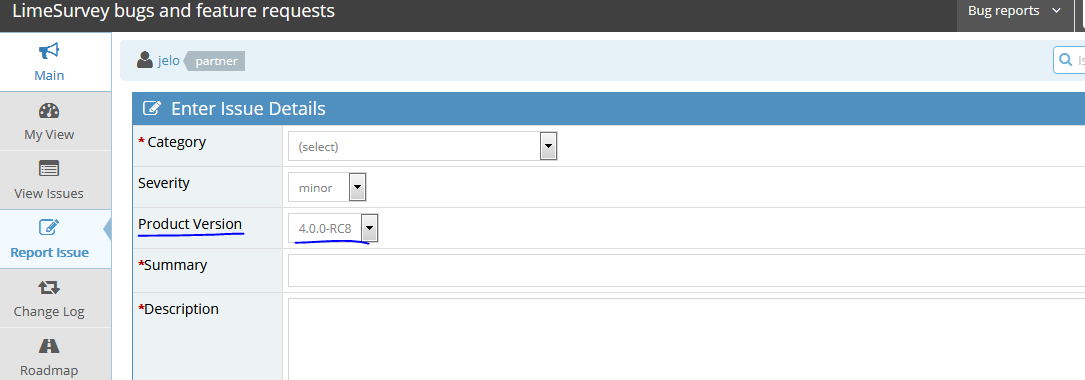
Task: Open My View dashboard icon
Action: coord(49,111)
